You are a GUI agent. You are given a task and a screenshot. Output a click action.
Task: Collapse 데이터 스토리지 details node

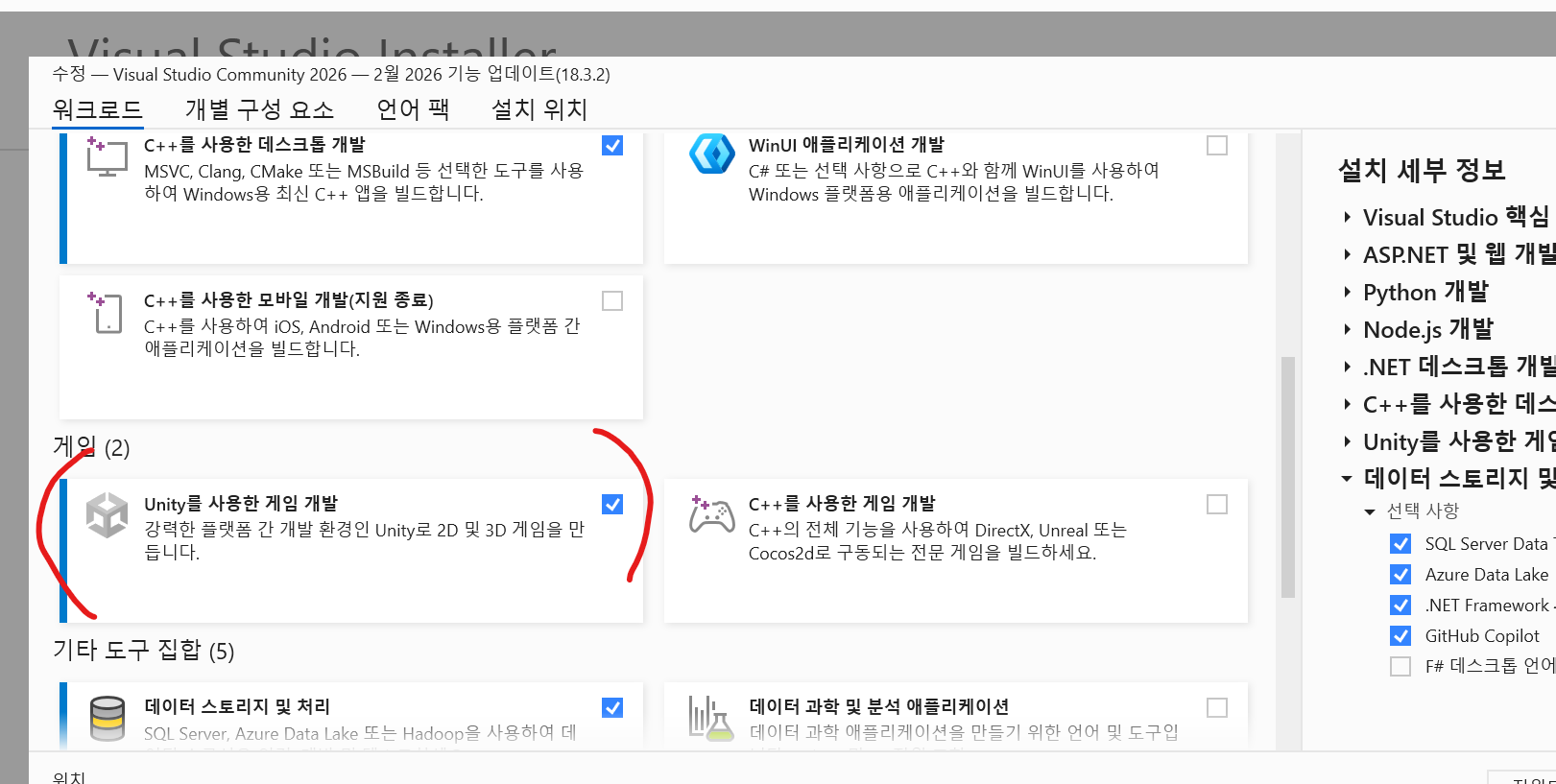[1347, 479]
